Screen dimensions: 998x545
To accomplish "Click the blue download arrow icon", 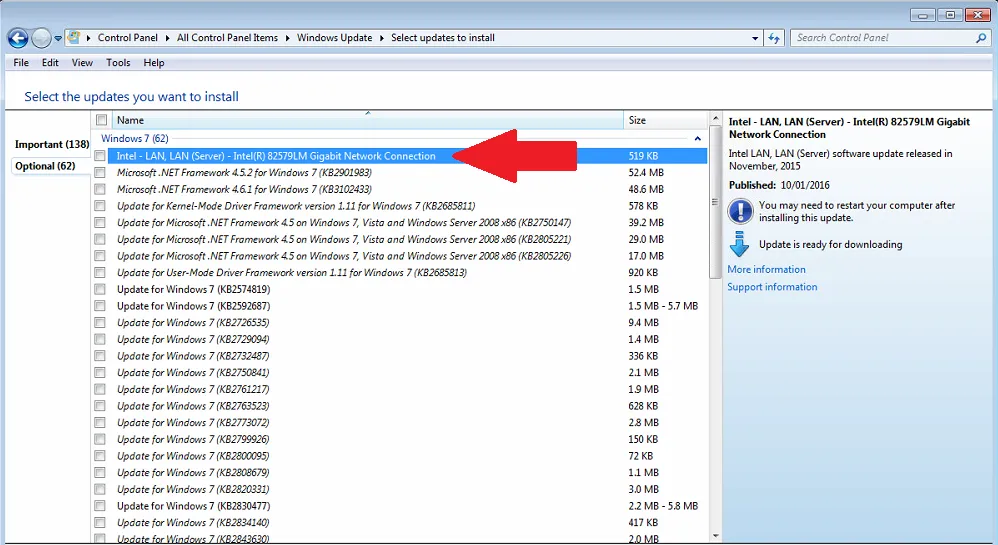I will click(x=739, y=244).
